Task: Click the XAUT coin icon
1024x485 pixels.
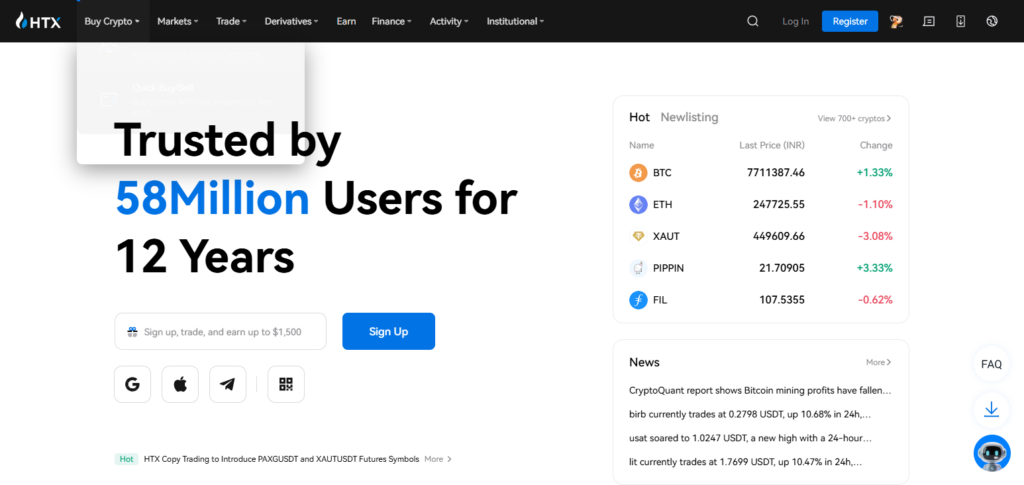Action: pyautogui.click(x=638, y=236)
